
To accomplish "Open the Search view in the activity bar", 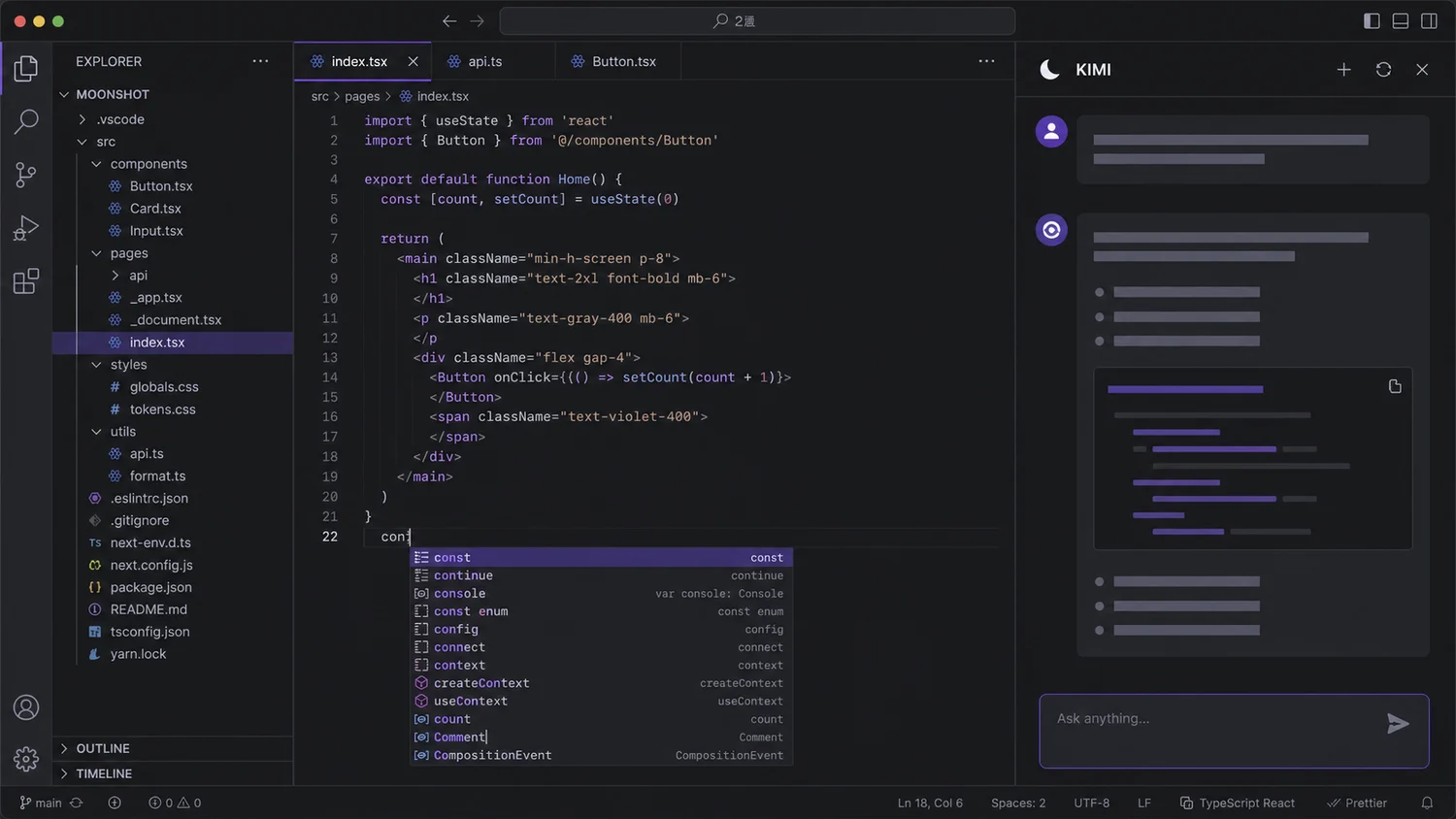I will click(x=26, y=121).
